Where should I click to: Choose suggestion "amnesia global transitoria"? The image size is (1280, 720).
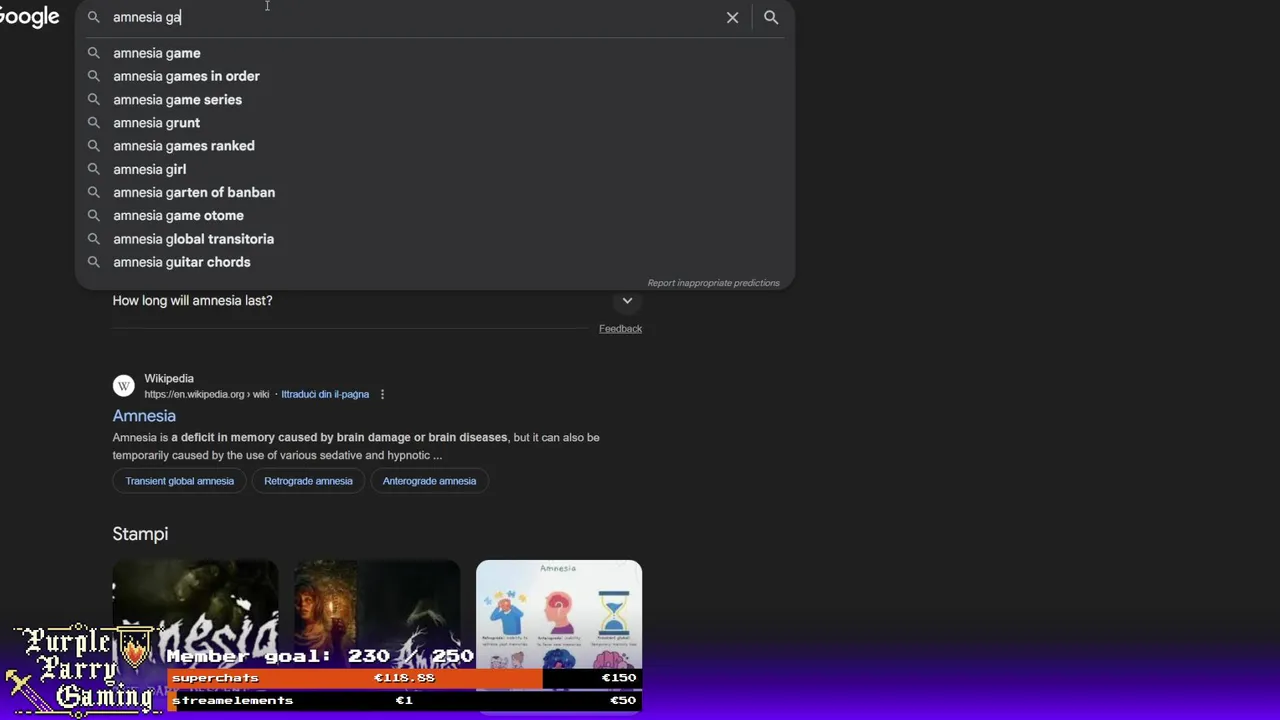[435, 239]
